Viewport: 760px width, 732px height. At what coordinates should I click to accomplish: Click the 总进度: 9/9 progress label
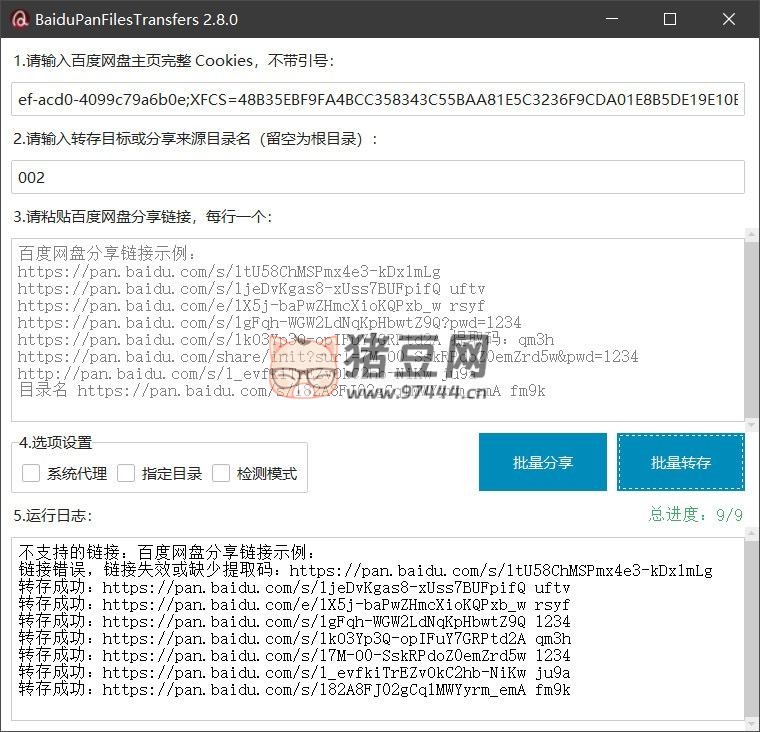696,514
